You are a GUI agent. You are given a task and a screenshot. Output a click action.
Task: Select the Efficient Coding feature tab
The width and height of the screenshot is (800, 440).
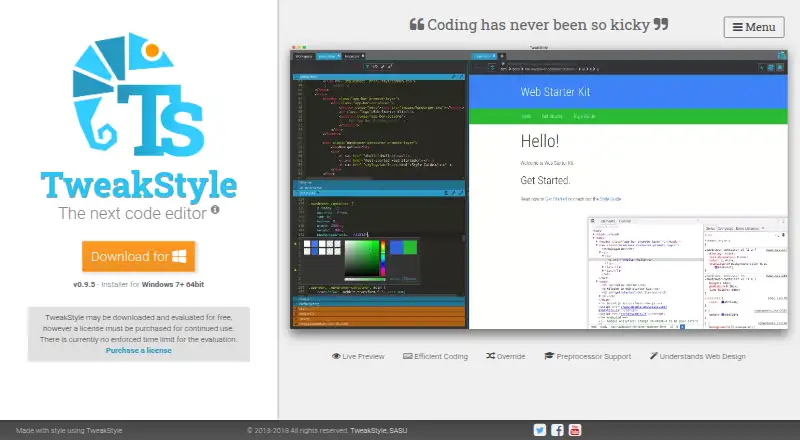click(x=435, y=356)
